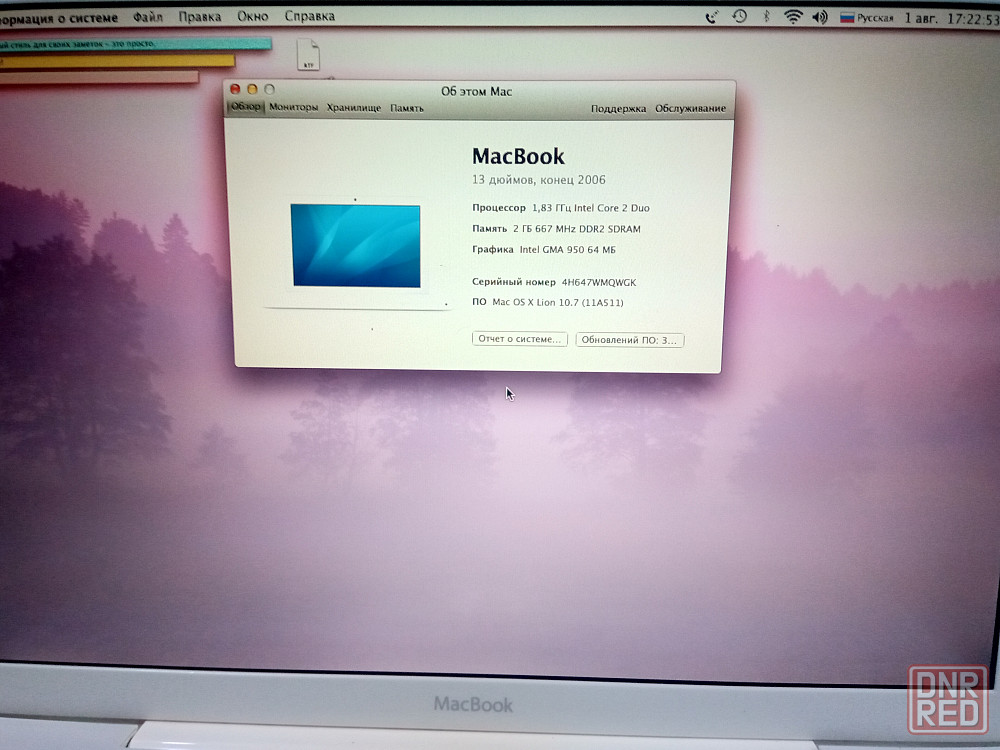Open the Обслуживание section
This screenshot has height=750, width=1000.
click(x=690, y=108)
